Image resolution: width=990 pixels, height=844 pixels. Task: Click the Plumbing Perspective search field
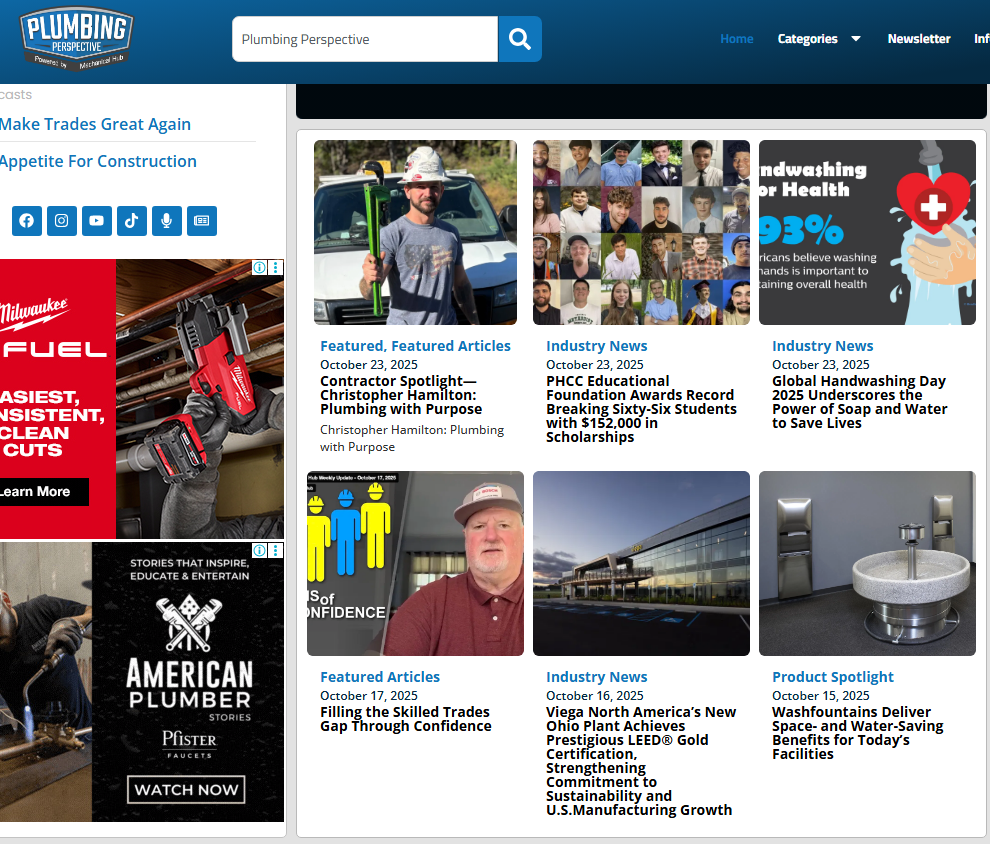pos(365,39)
